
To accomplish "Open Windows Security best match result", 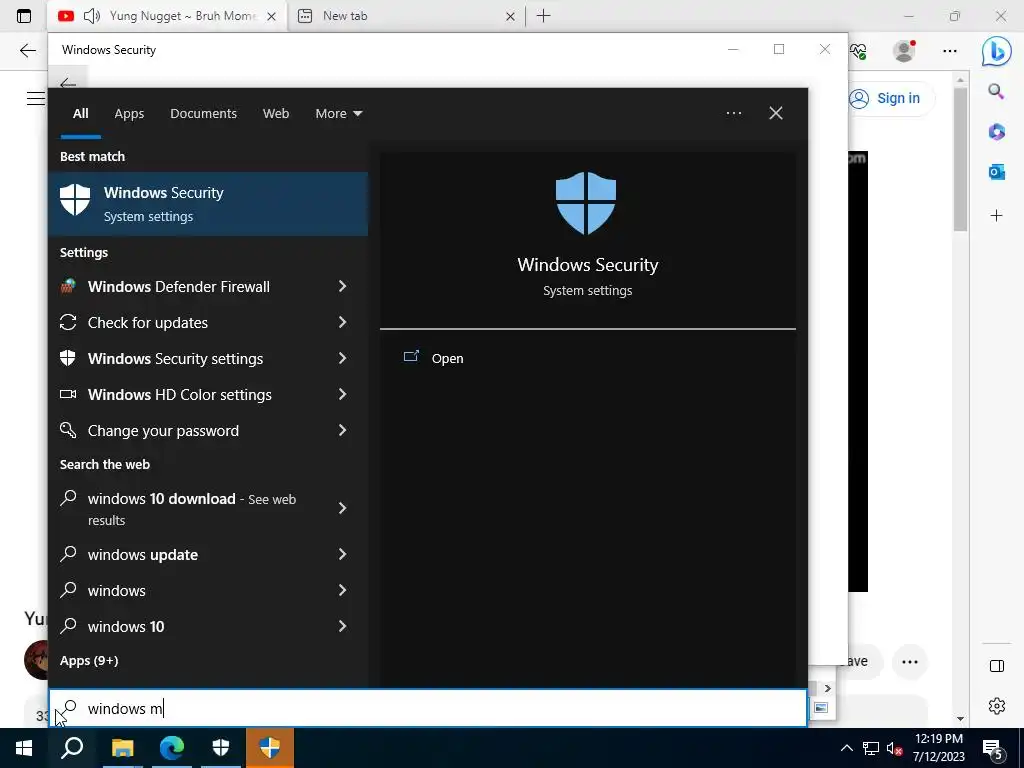I will tap(208, 204).
